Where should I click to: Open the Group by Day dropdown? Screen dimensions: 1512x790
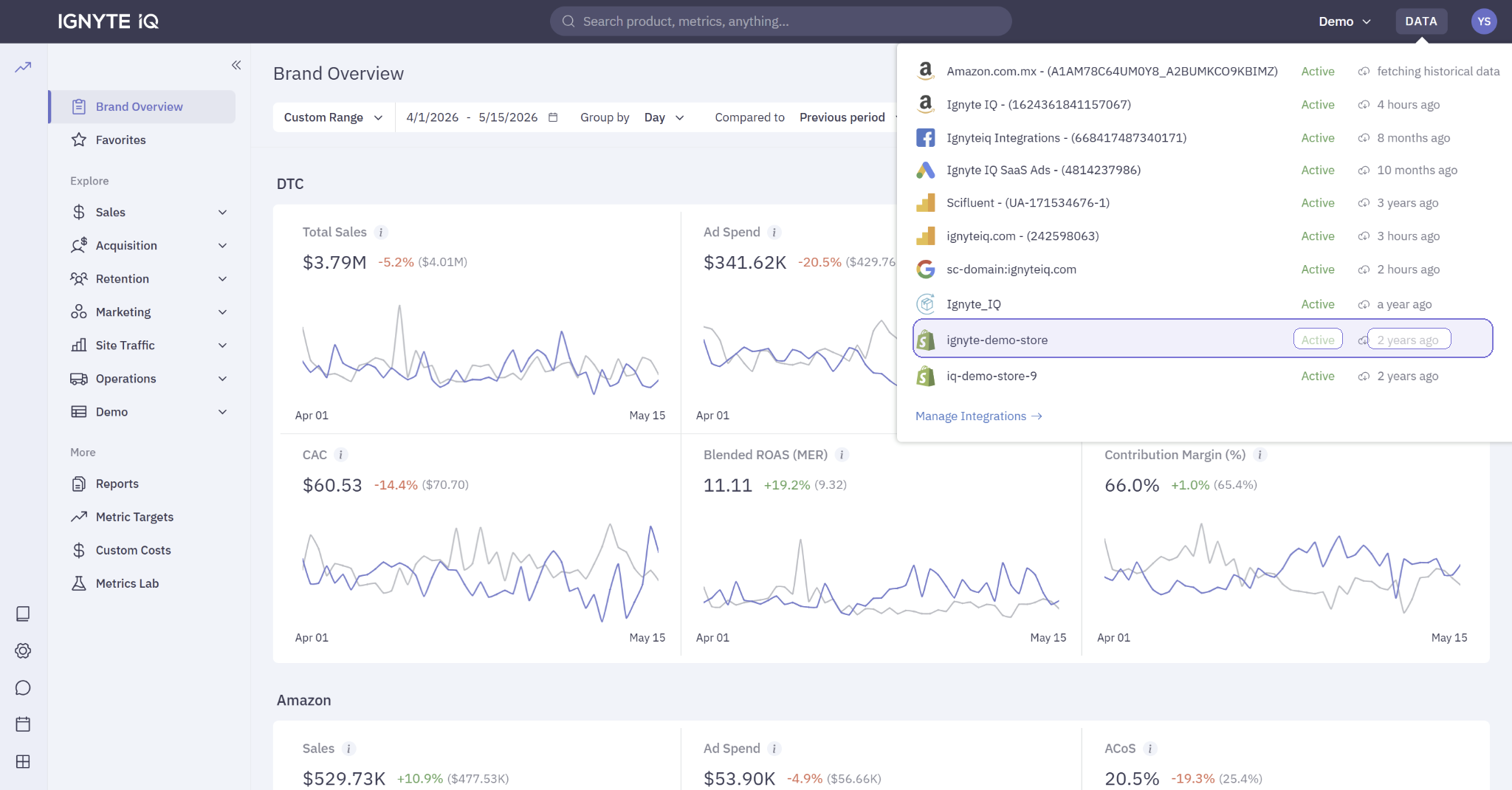tap(664, 117)
